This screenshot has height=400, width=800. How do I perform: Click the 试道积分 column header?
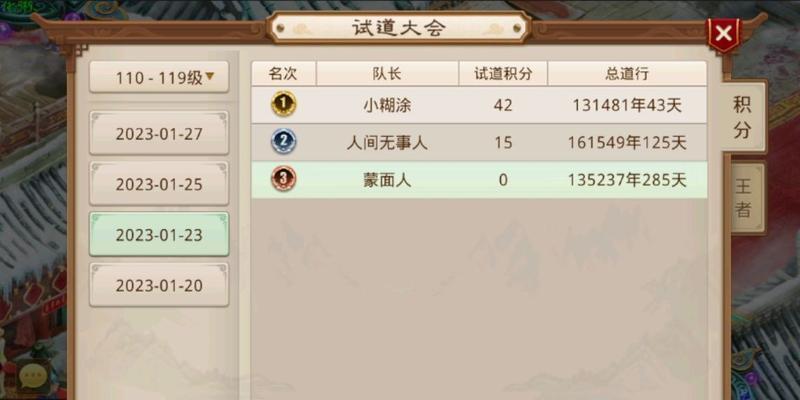tap(503, 73)
